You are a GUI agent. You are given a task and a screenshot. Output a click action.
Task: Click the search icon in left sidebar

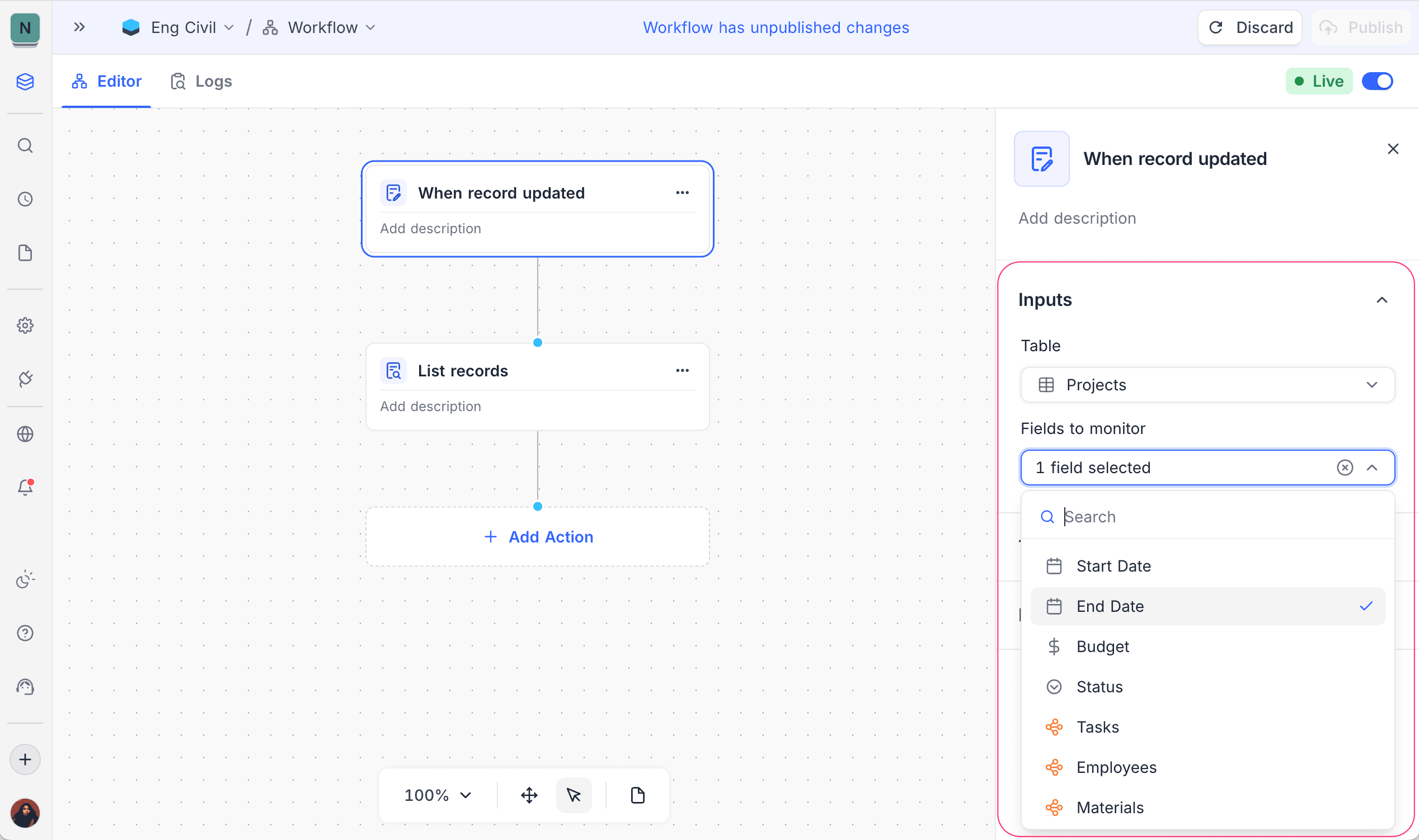point(25,146)
